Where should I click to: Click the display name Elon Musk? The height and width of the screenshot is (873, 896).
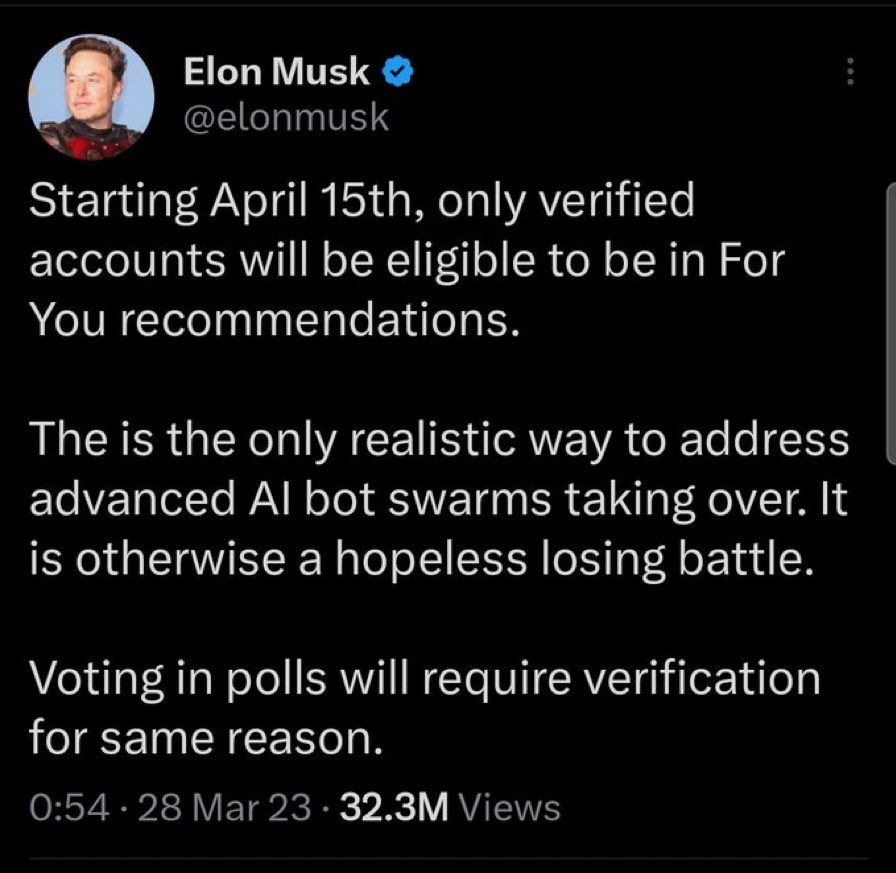tap(277, 72)
